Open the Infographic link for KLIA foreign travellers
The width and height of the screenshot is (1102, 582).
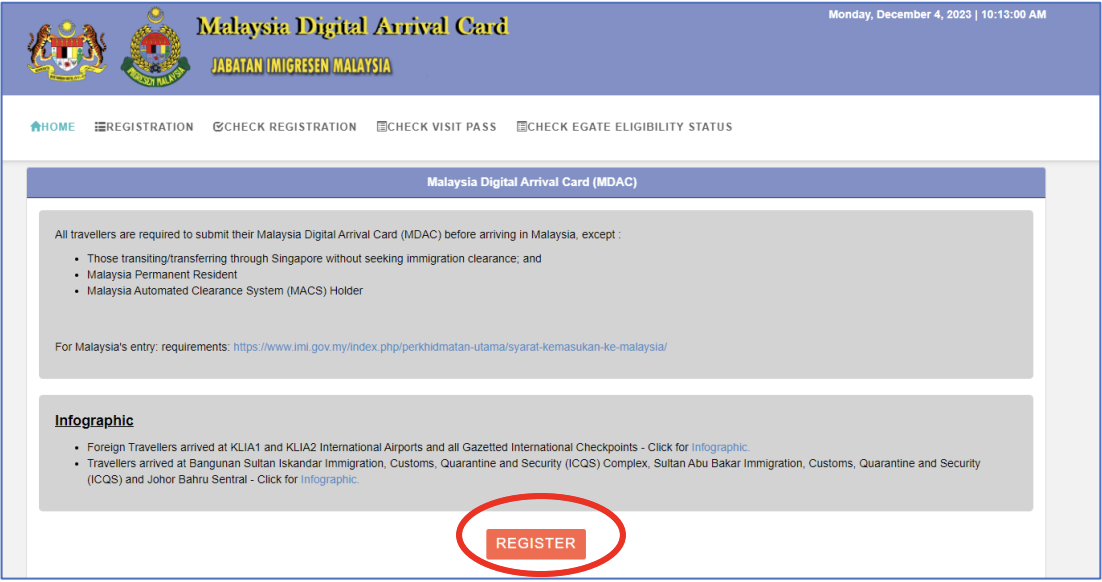[720, 447]
